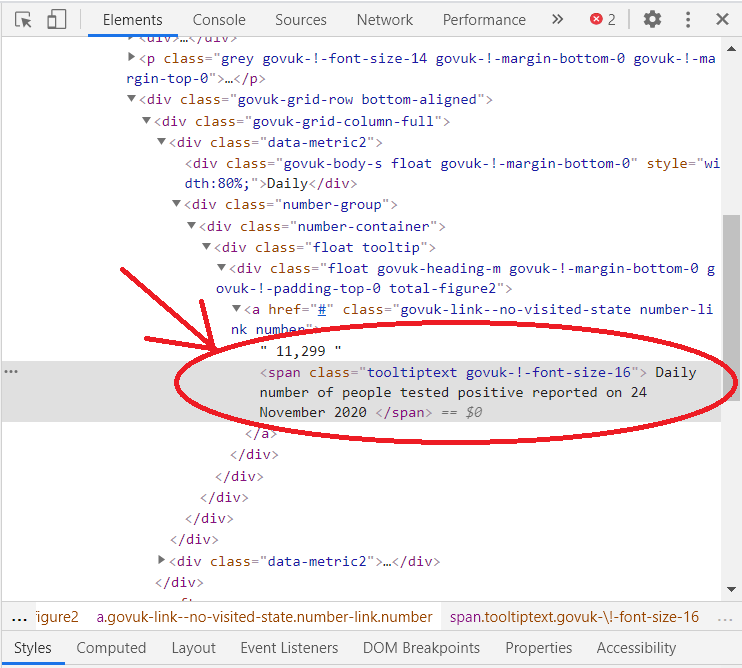Open the DevTools three-dot menu
This screenshot has width=742, height=668.
[688, 19]
